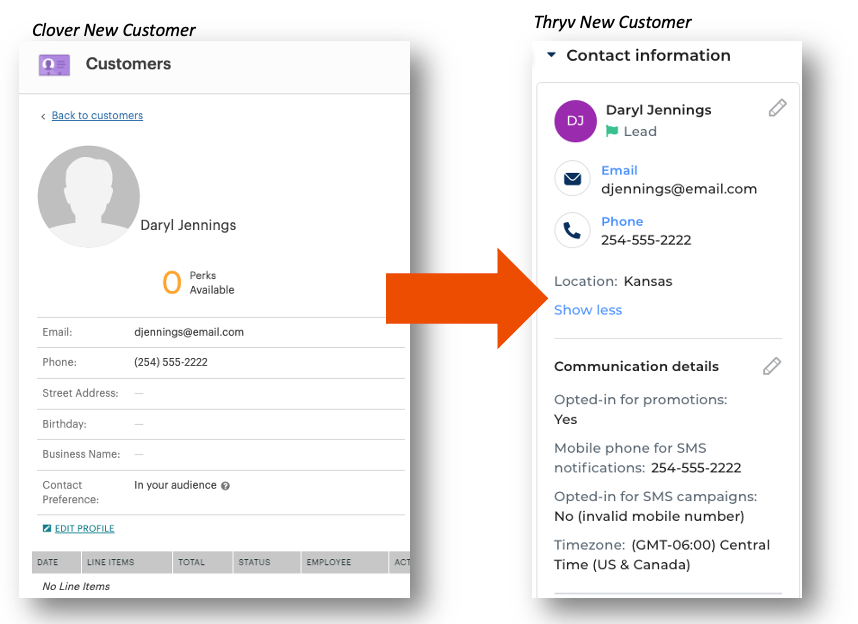Click the Email label link
Screen dimensions: 858x624
pyautogui.click(x=619, y=170)
